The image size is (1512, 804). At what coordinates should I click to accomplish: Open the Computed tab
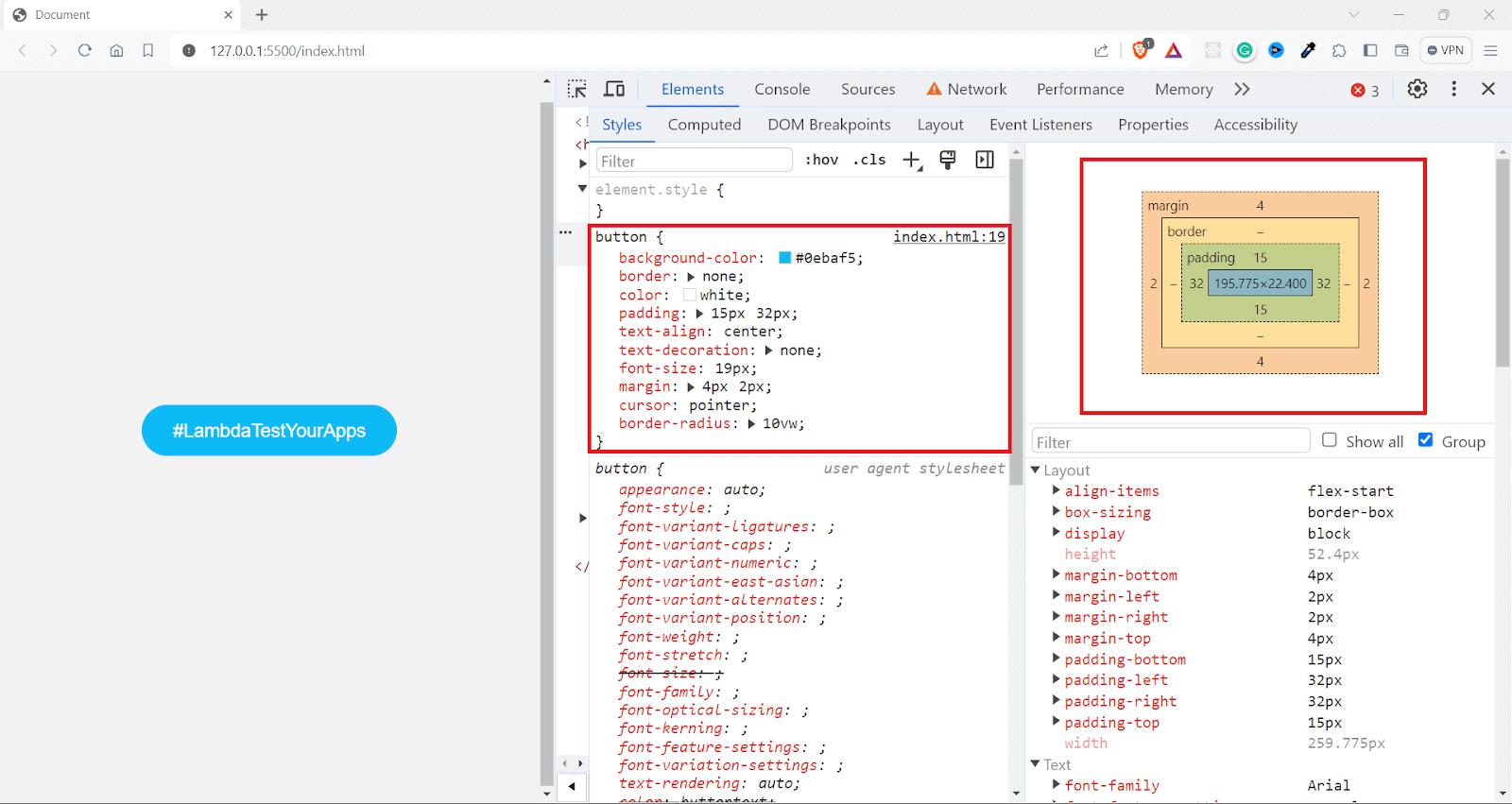point(704,125)
